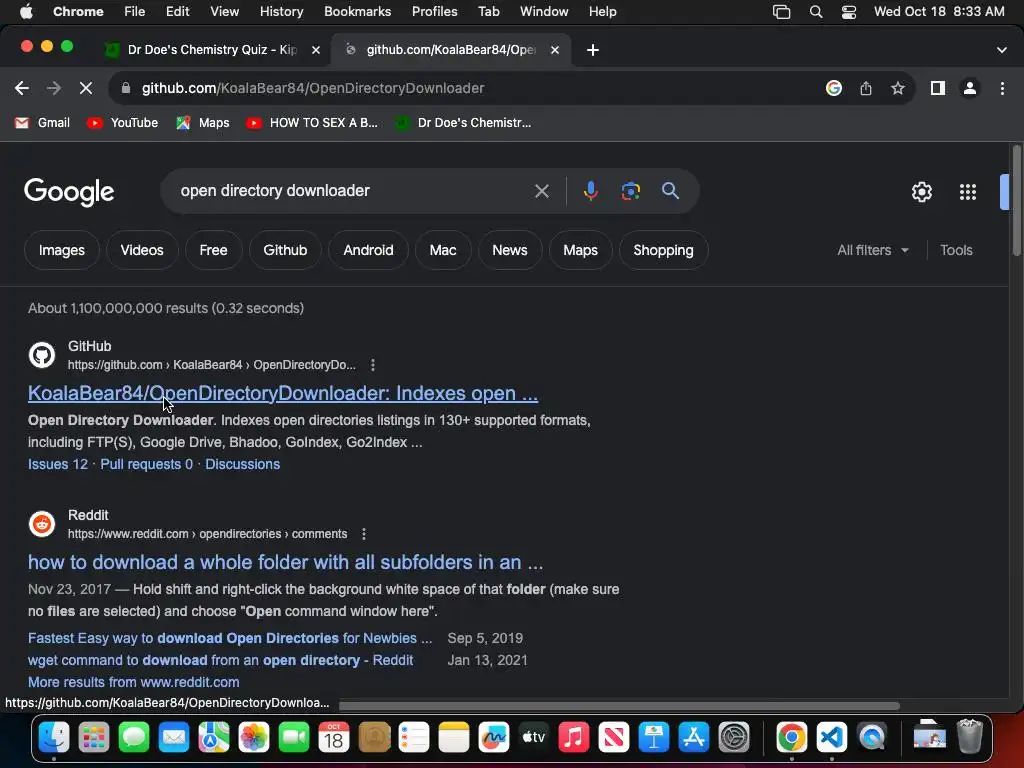Click the address bar URL
The height and width of the screenshot is (768, 1024).
(313, 88)
